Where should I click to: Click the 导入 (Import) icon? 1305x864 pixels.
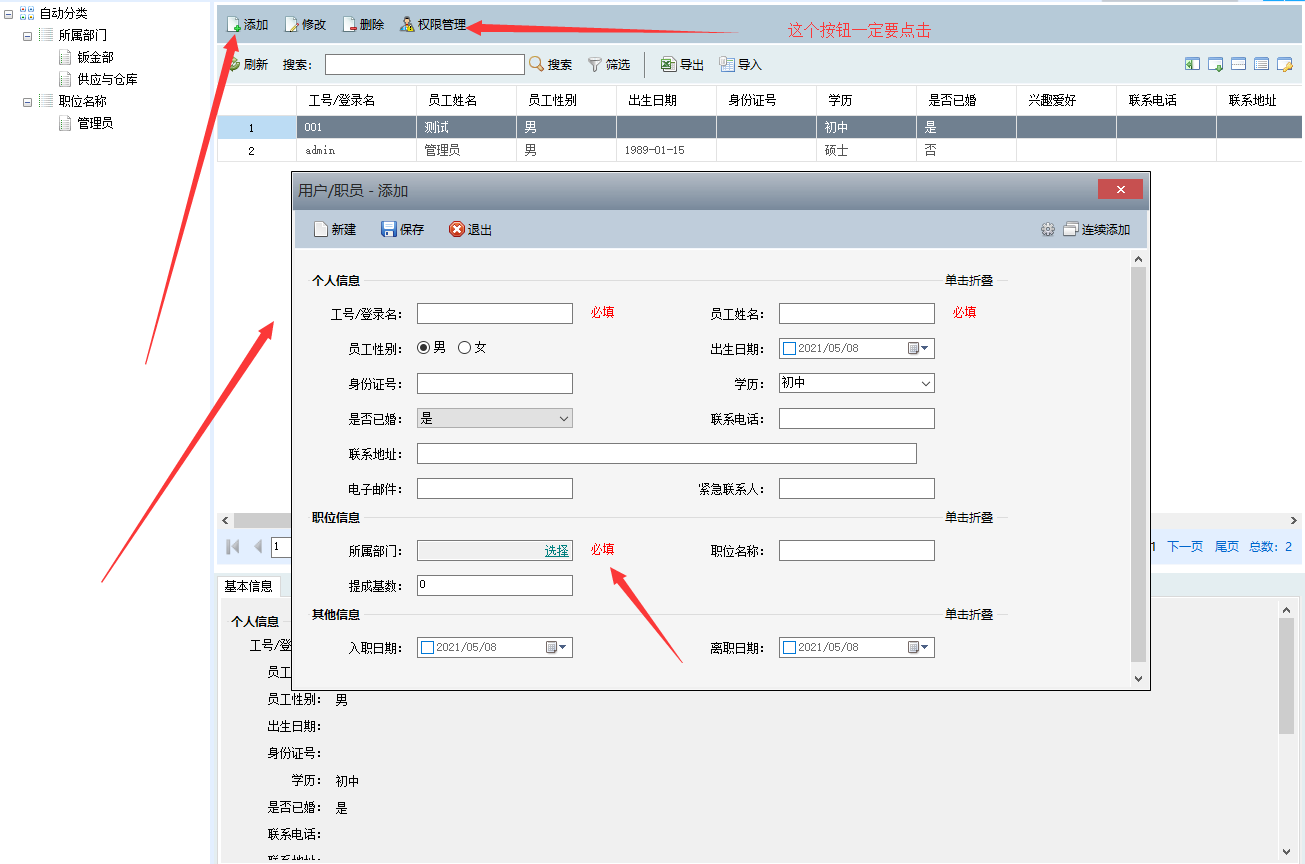(727, 65)
